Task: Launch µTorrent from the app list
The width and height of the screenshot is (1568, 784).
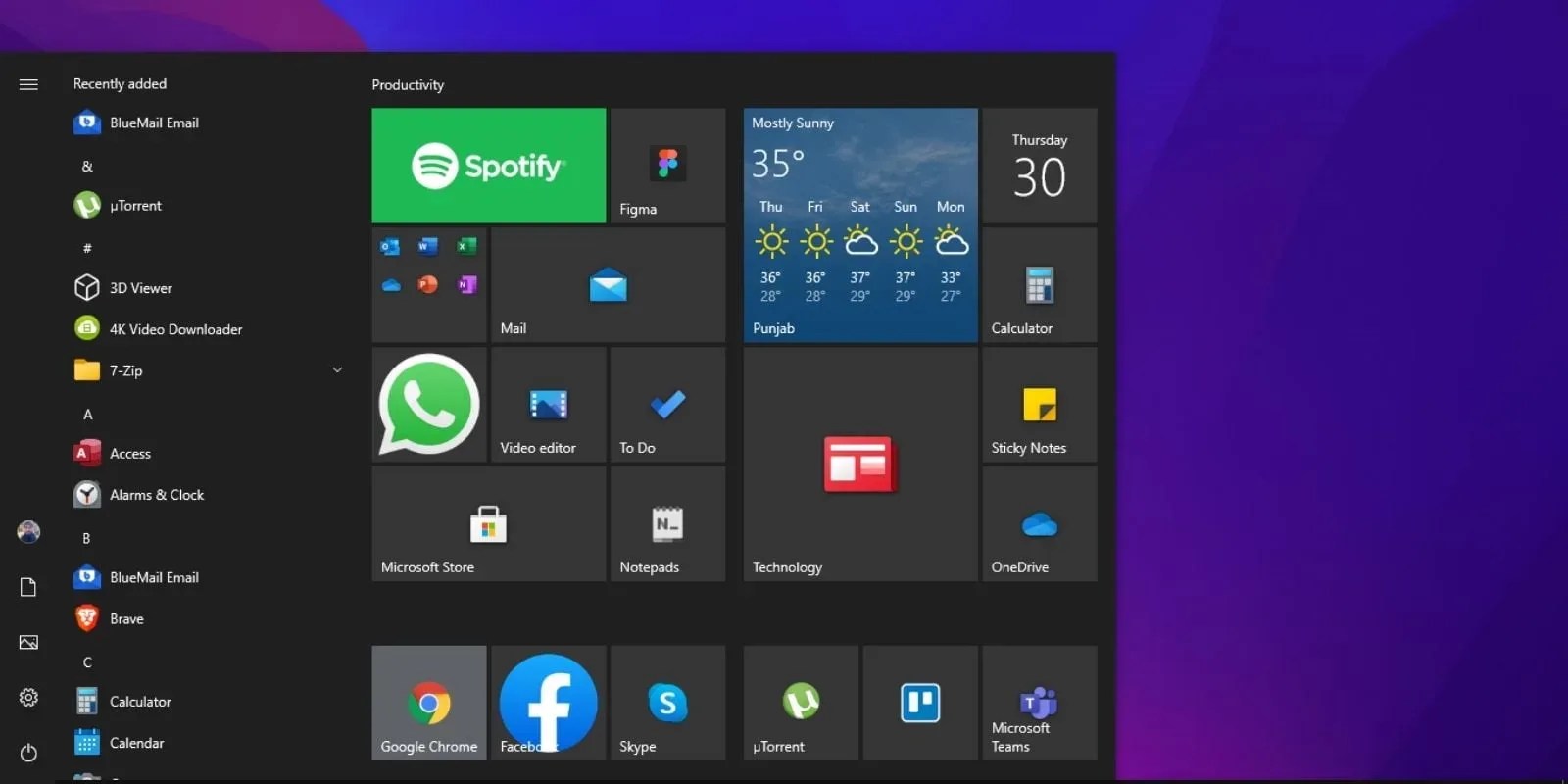Action: point(208,205)
